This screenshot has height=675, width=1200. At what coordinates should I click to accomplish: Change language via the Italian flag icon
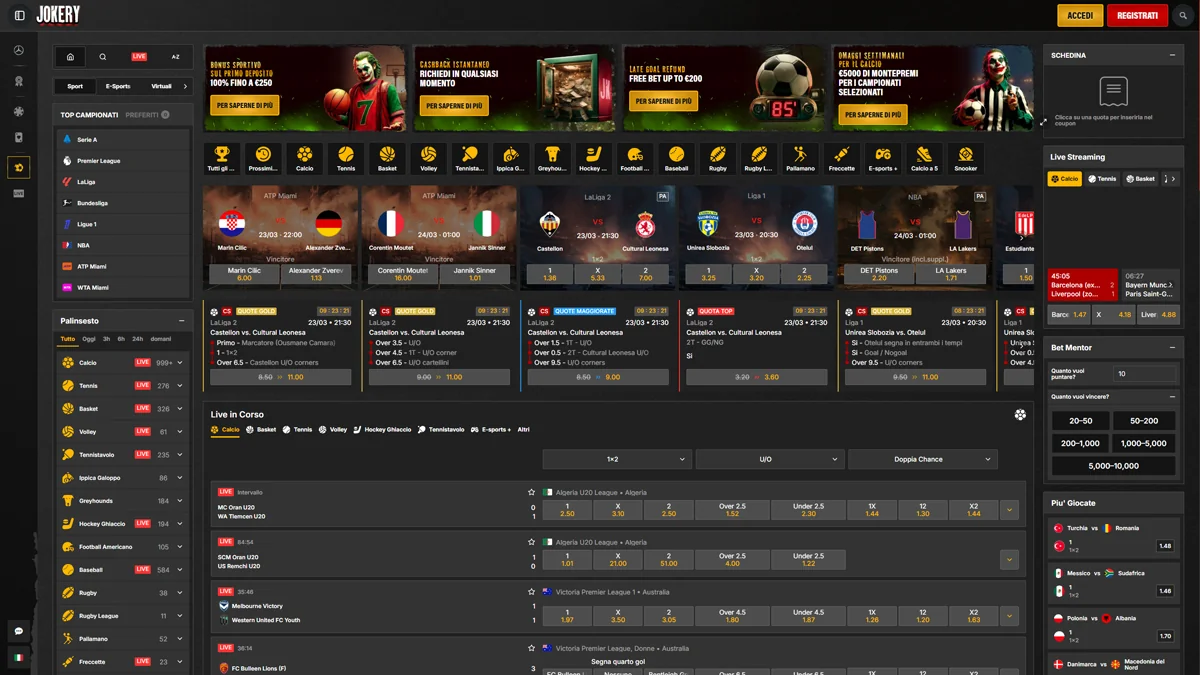click(18, 658)
